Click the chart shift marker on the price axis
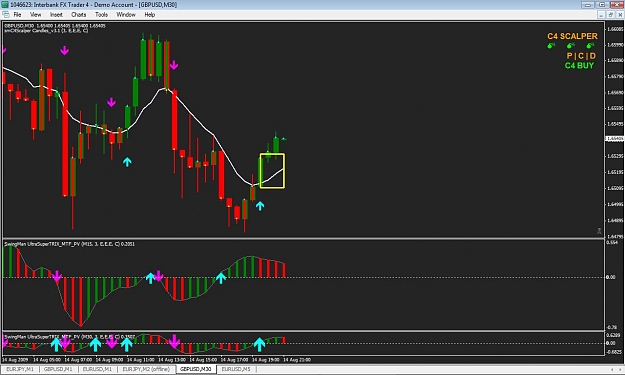Image resolution: width=625 pixels, height=375 pixels. point(599,231)
